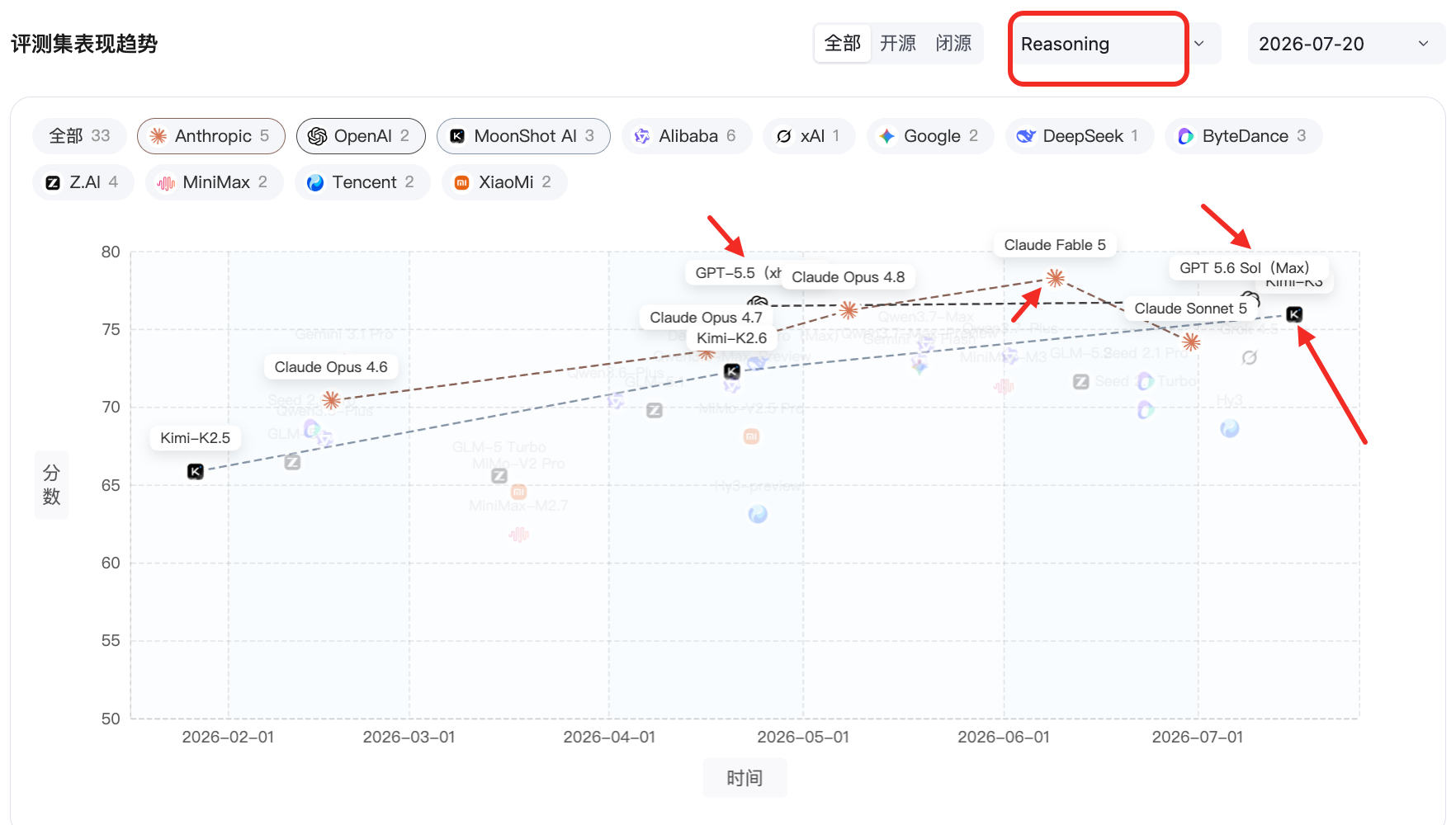Click the 50 score axis label
The width and height of the screenshot is (1456, 825).
pos(111,719)
